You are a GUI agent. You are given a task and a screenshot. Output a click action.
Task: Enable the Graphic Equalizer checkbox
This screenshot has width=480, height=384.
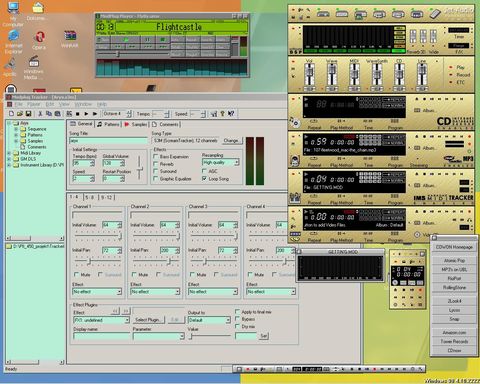(x=156, y=178)
